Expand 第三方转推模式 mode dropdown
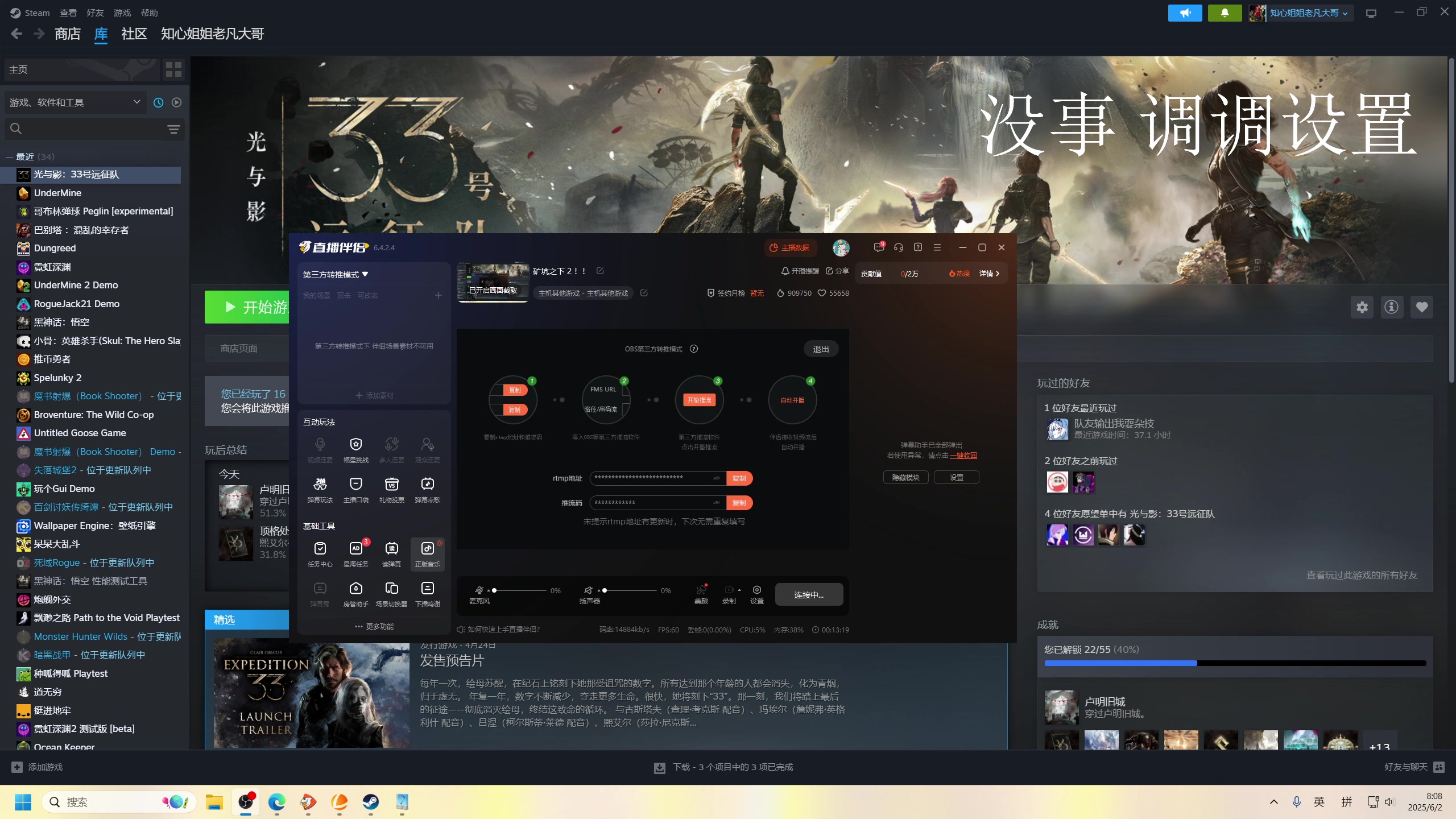The image size is (1456, 819). pyautogui.click(x=336, y=274)
